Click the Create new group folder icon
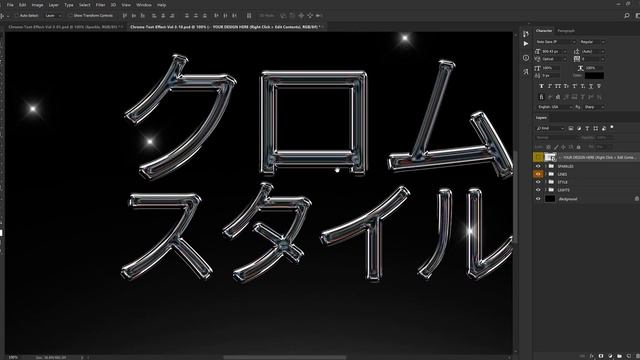This screenshot has height=360, width=640. point(620,356)
